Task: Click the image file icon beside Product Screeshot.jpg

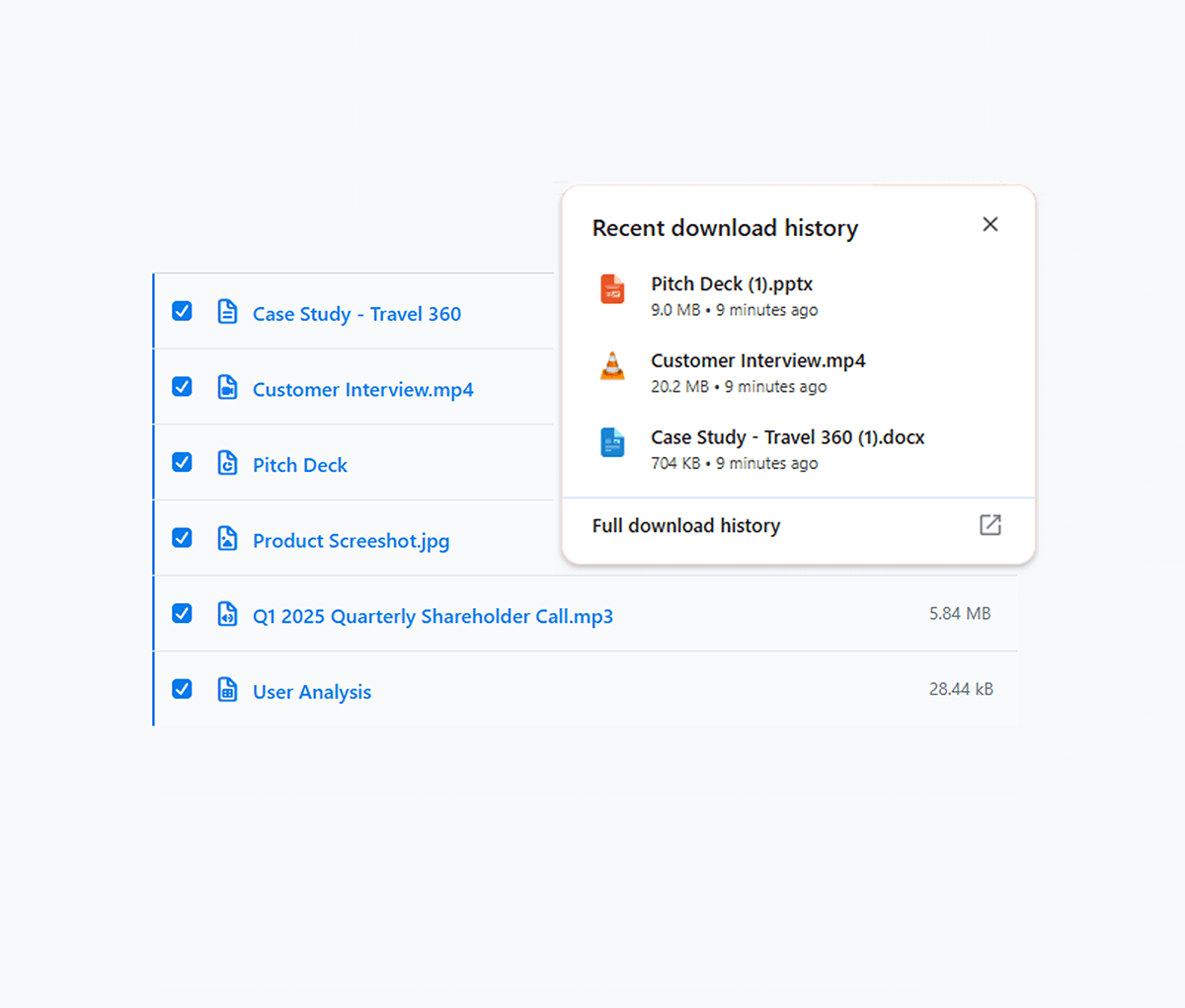Action: click(227, 538)
